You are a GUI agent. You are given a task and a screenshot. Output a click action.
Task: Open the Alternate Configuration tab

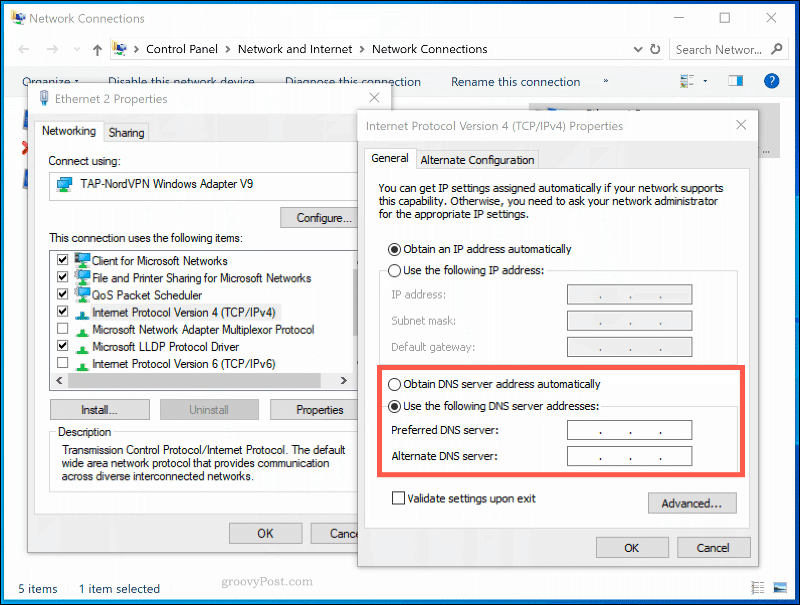point(478,160)
